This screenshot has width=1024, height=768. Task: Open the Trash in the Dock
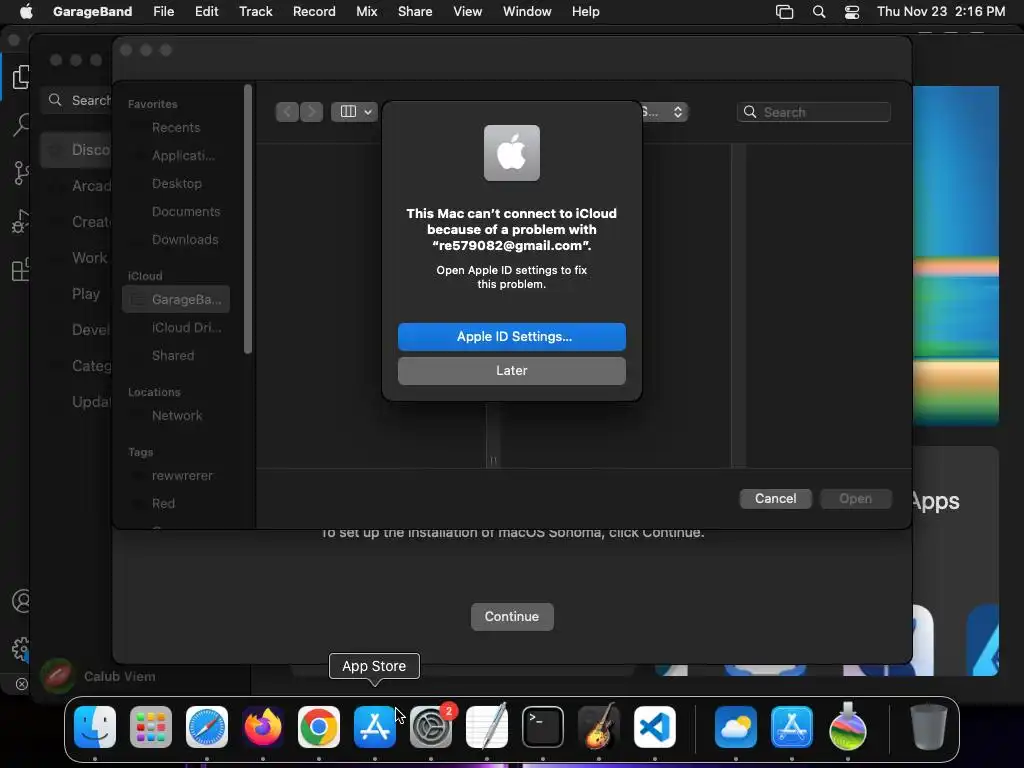point(929,727)
